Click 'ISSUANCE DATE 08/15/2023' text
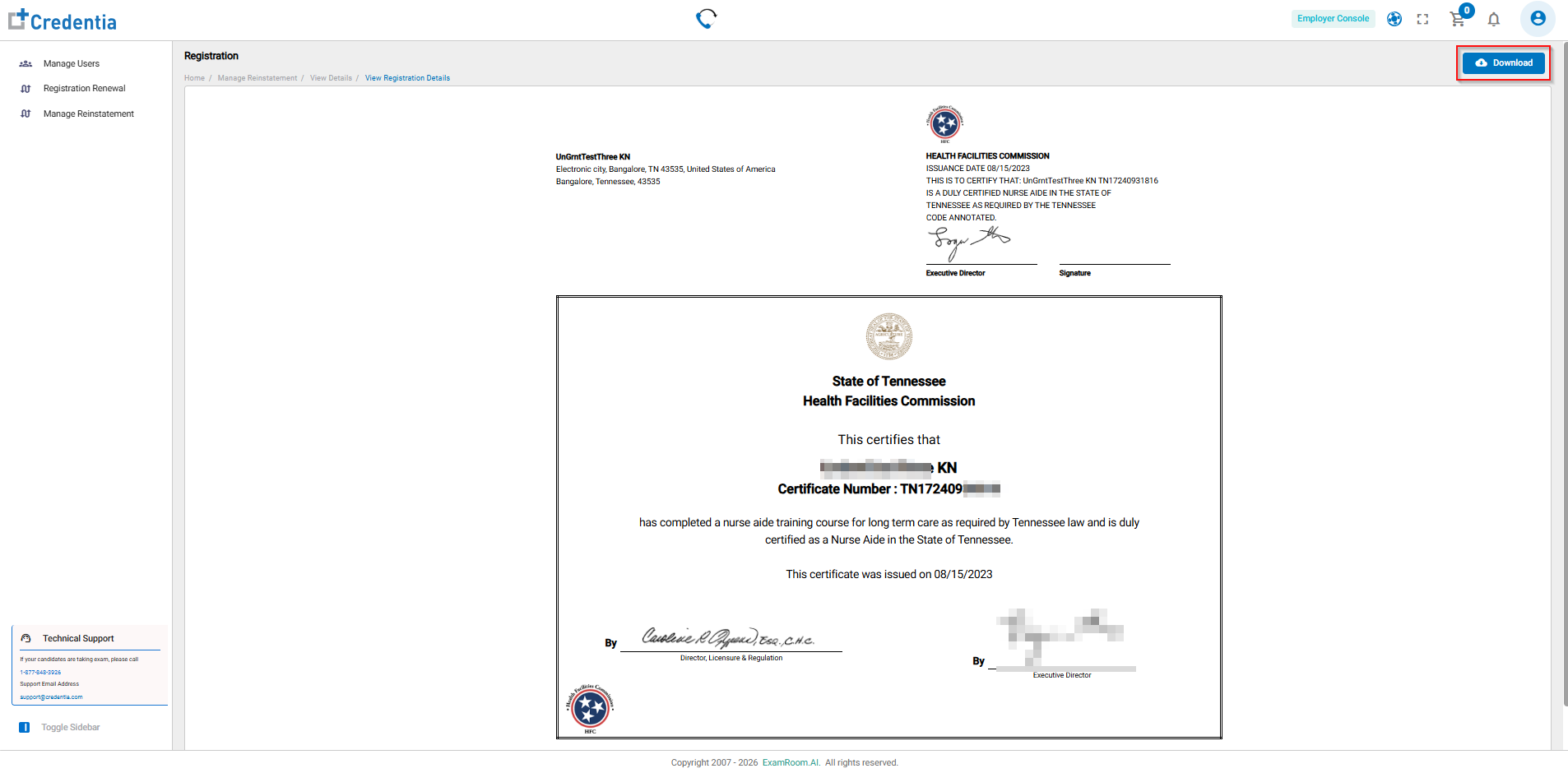The width and height of the screenshot is (1568, 773). (x=977, y=168)
